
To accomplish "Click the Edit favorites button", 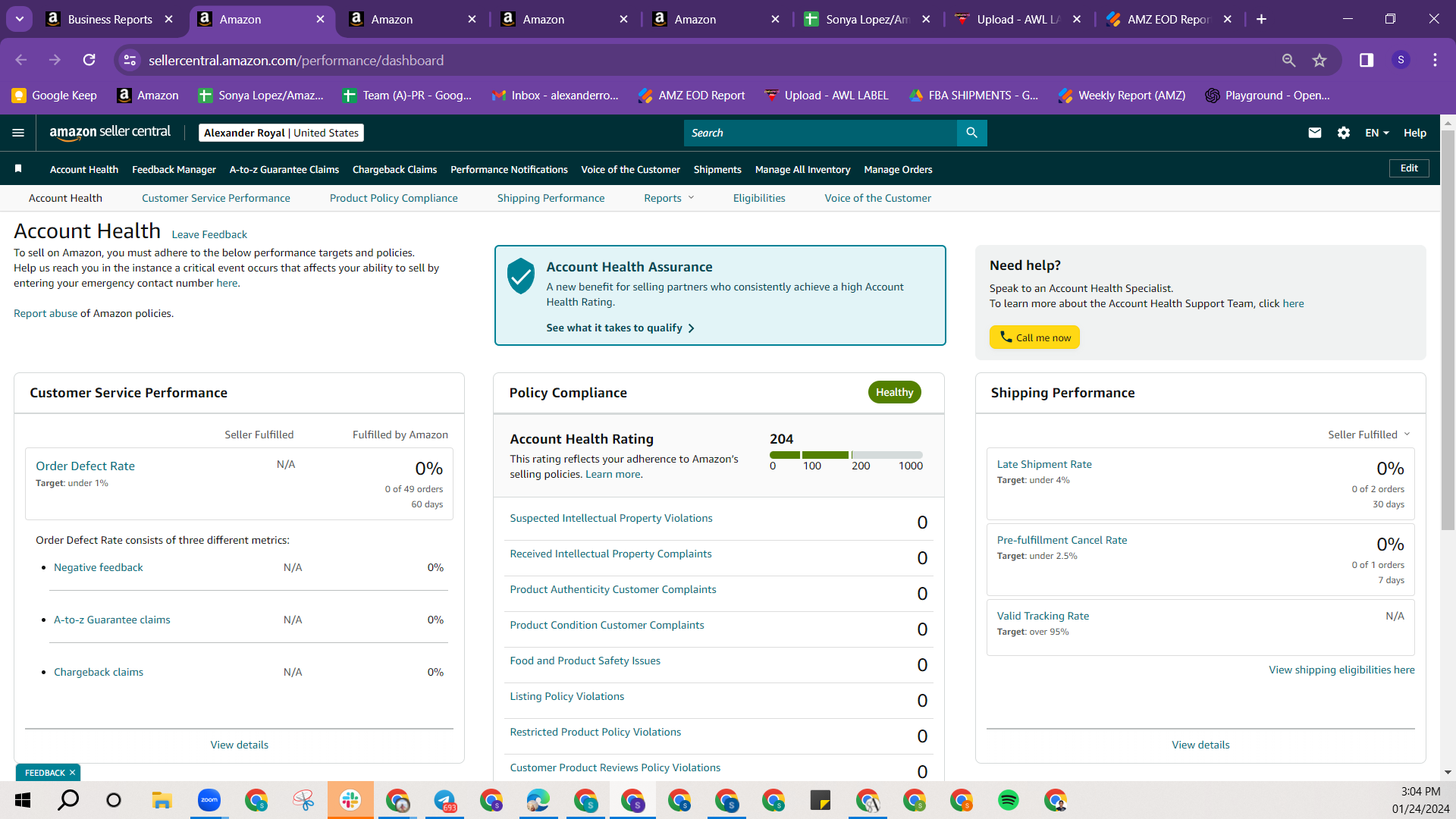I will [1409, 168].
